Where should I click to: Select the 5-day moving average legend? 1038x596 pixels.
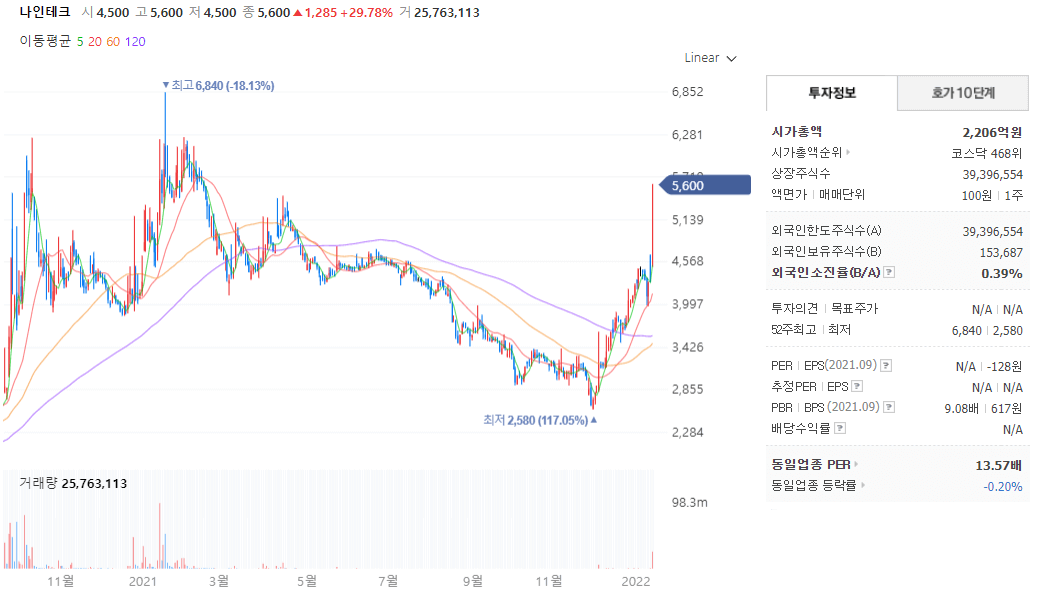click(x=80, y=42)
